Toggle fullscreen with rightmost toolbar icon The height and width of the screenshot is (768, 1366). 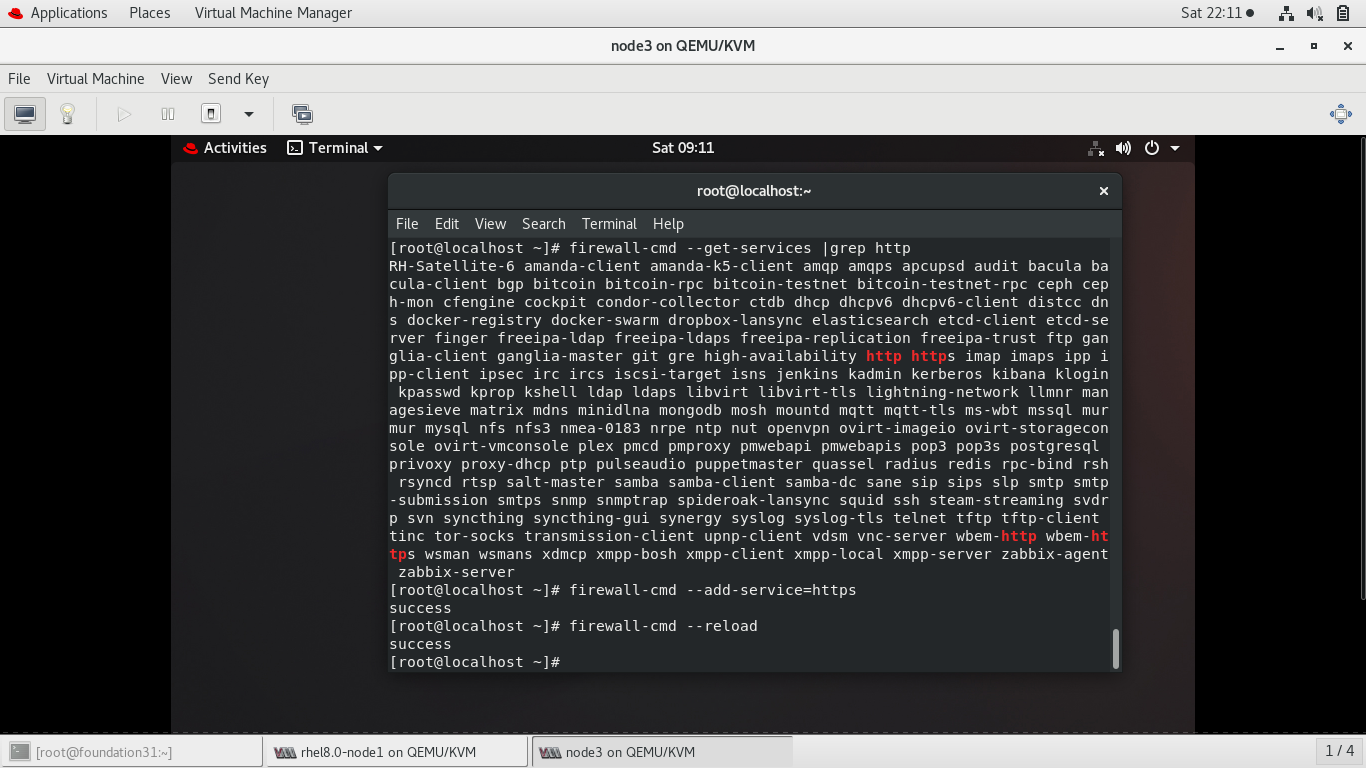pos(1340,114)
